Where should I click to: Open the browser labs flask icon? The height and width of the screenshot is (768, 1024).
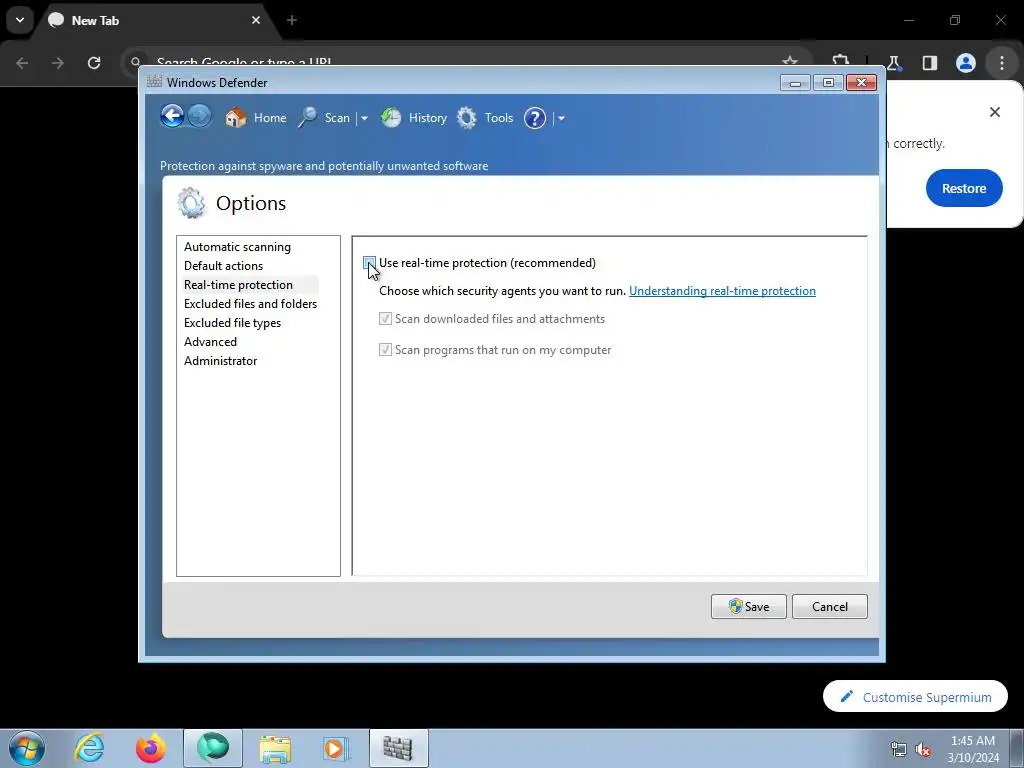coord(894,63)
